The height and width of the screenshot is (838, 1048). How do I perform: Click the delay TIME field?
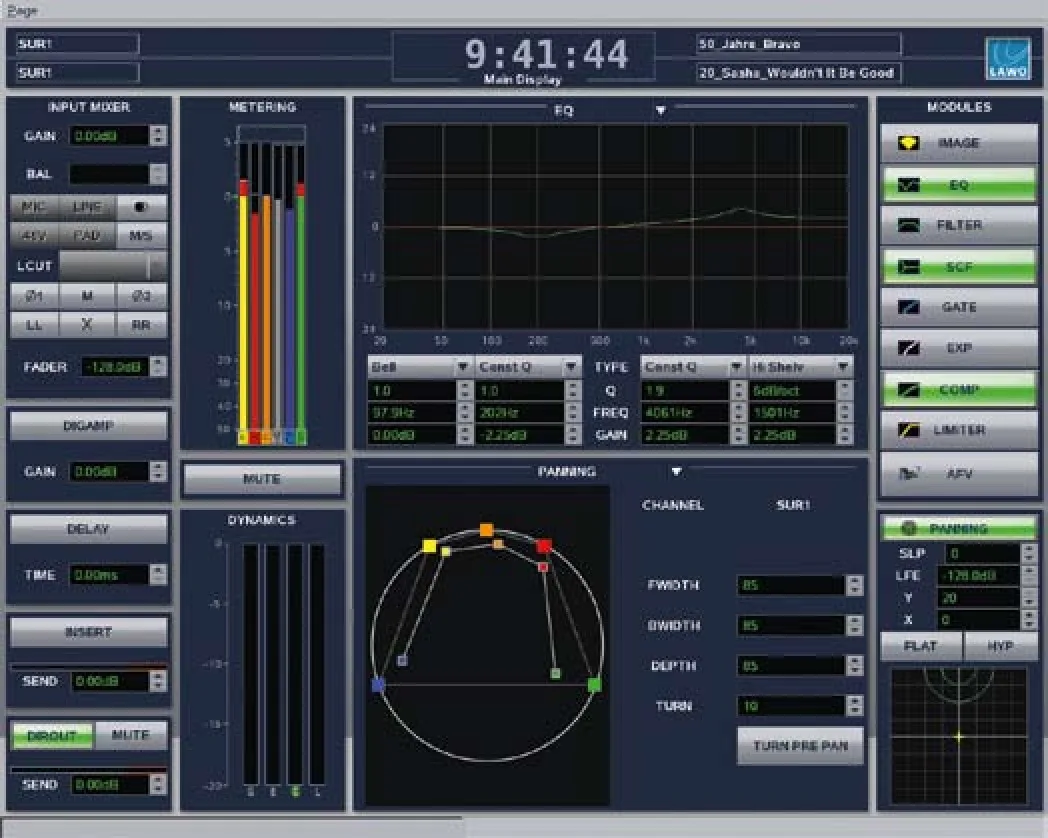click(x=109, y=575)
